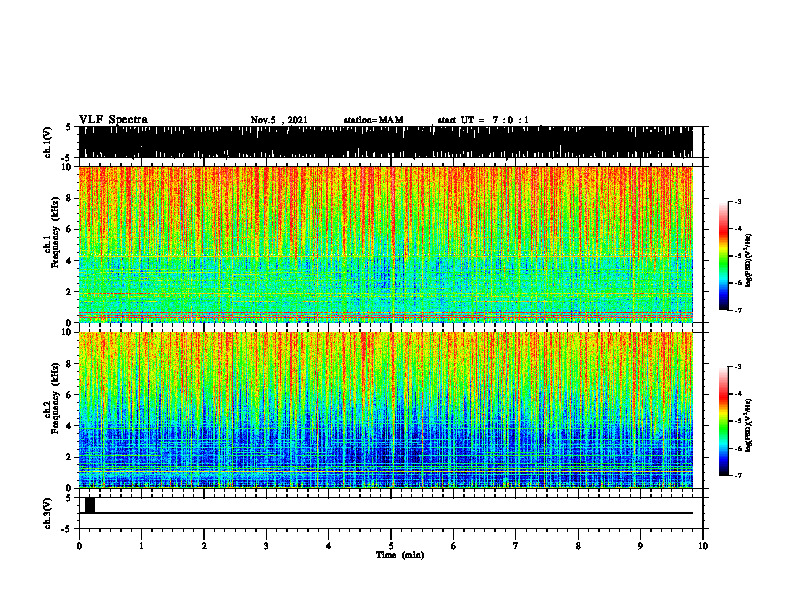792x612 pixels.
Task: Click the ch.1 color scale bar
Action: (x=724, y=256)
